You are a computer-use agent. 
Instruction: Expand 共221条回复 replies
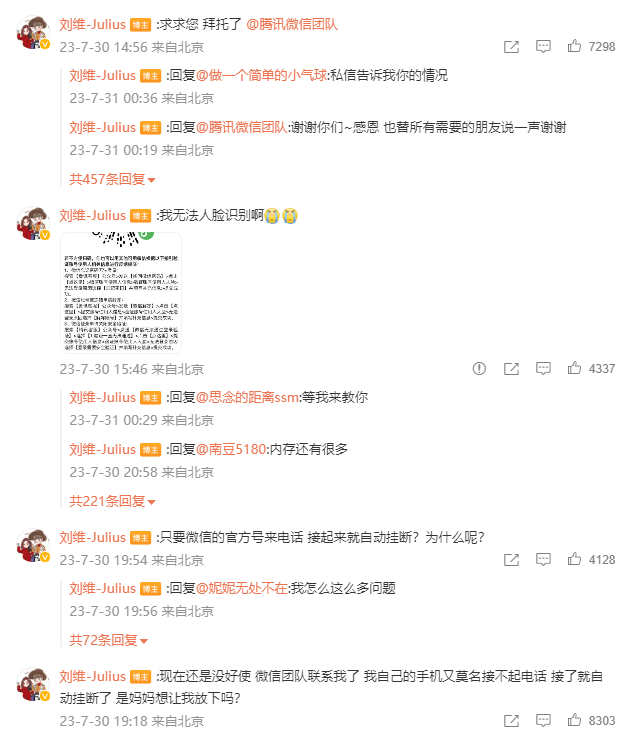[112, 501]
